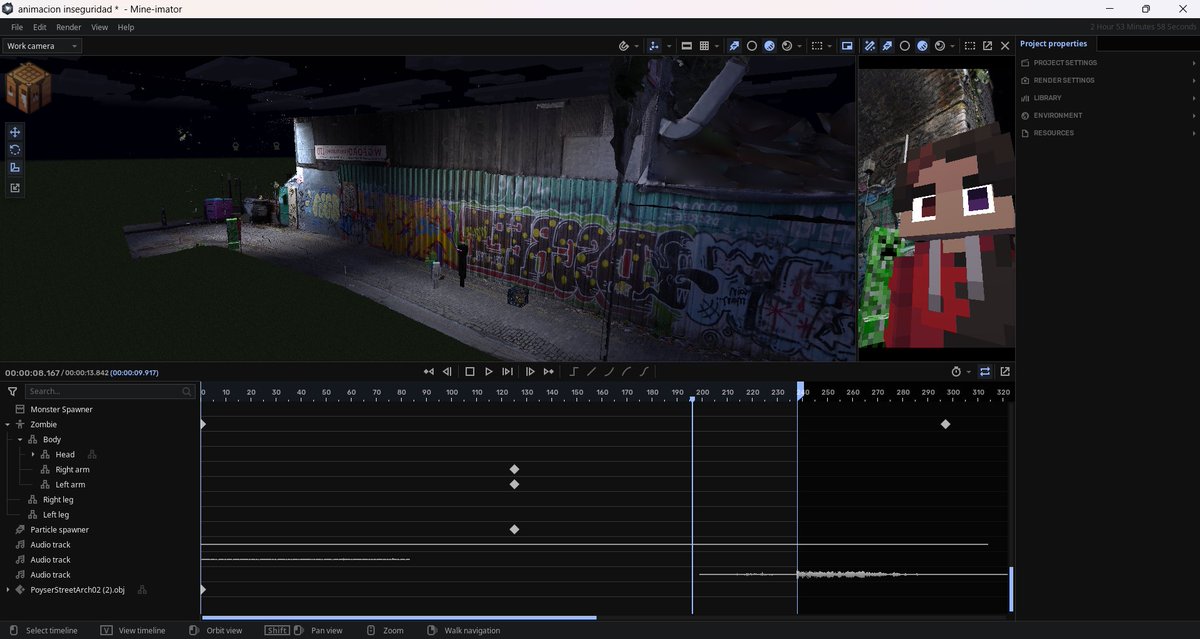The width and height of the screenshot is (1200, 639).
Task: Open the Work camera dropdown
Action: coord(42,46)
